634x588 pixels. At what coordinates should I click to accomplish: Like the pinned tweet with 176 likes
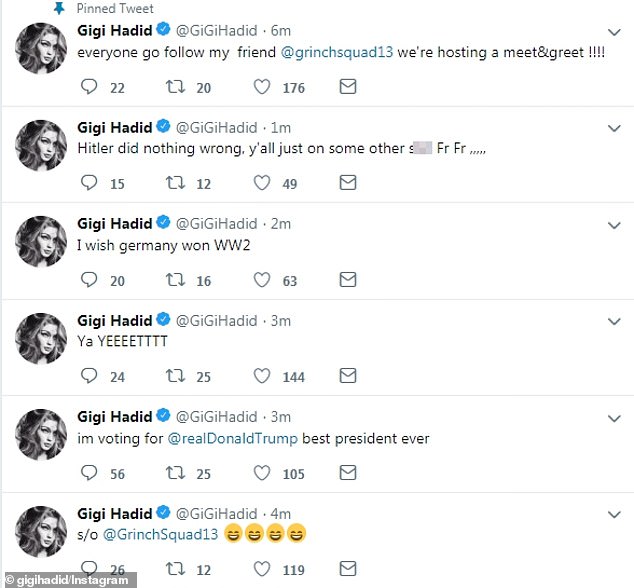[x=262, y=87]
